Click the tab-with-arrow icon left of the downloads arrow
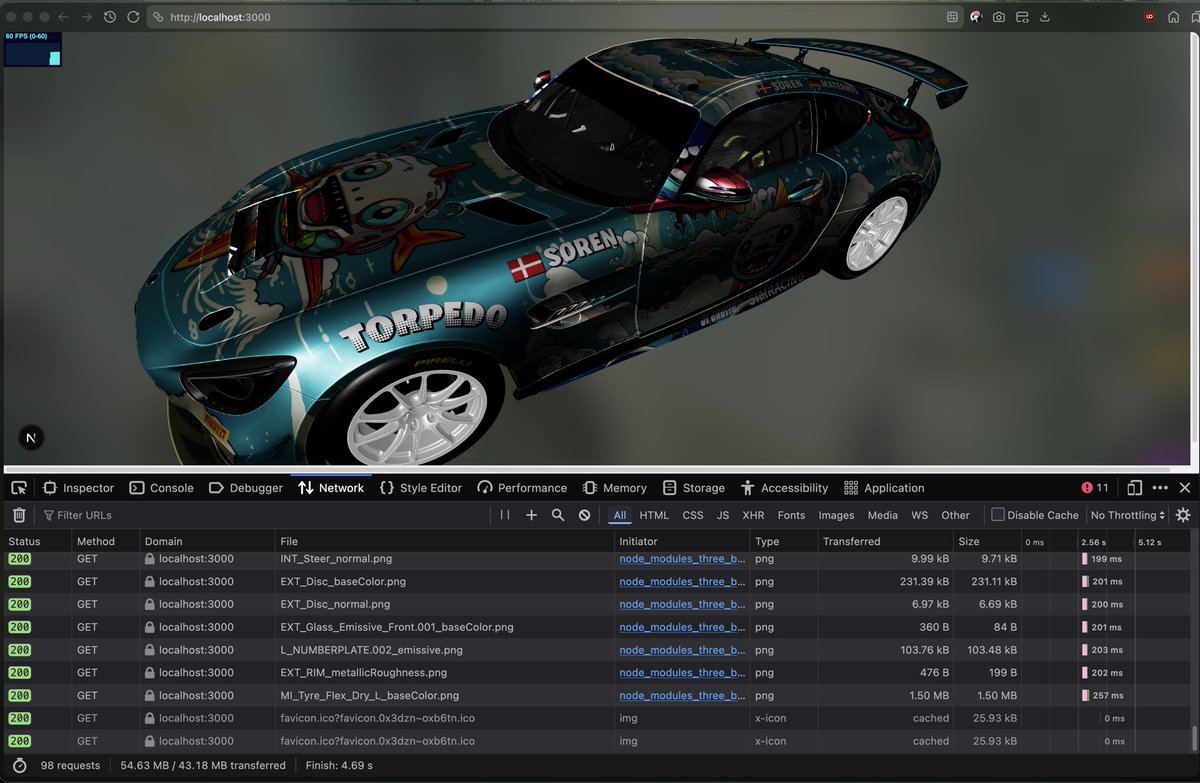Image resolution: width=1200 pixels, height=783 pixels. click(x=1022, y=17)
